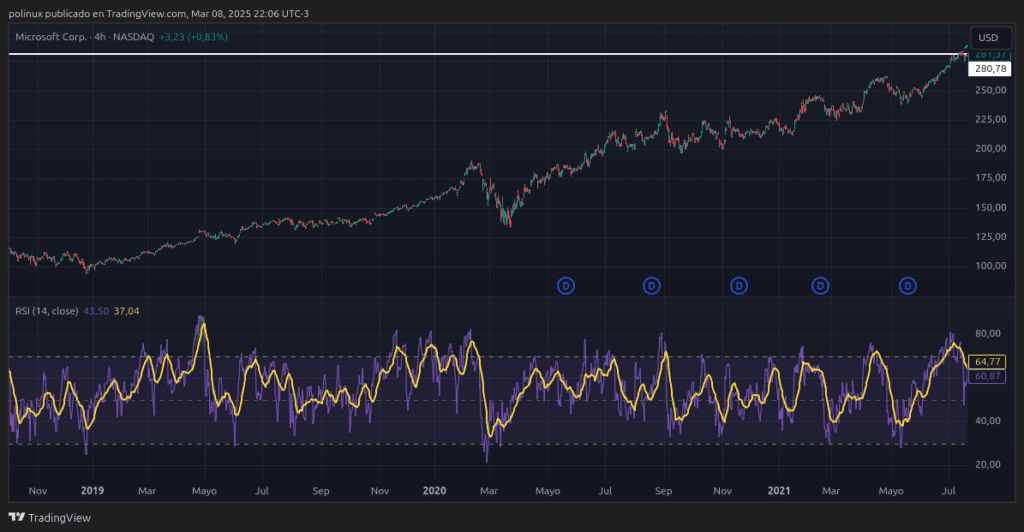Open the dividend marker near Nov 2020
This screenshot has height=532, width=1024.
pos(739,286)
